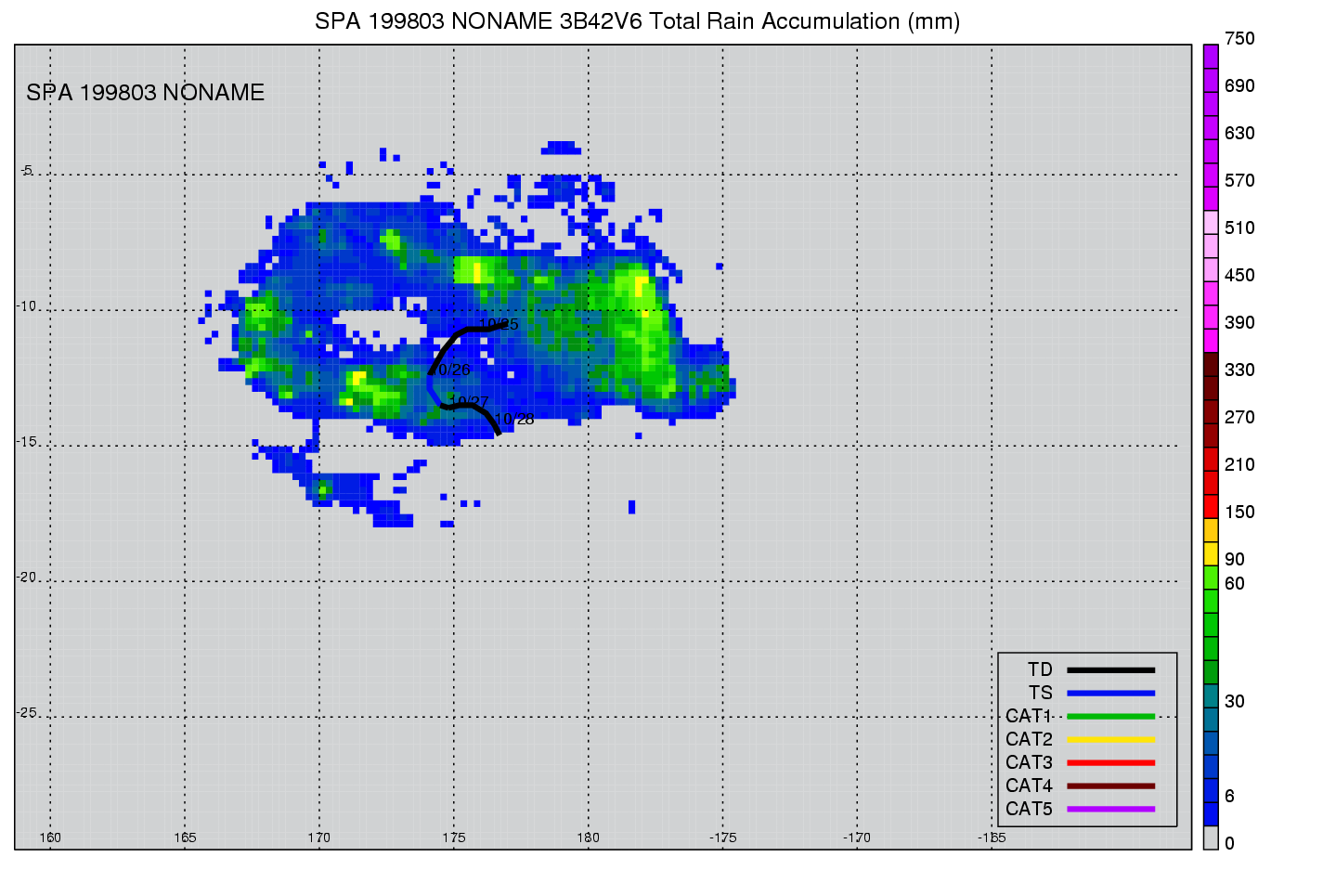The width and height of the screenshot is (1323, 896).
Task: Click the 10/25 track date marker
Action: (499, 325)
